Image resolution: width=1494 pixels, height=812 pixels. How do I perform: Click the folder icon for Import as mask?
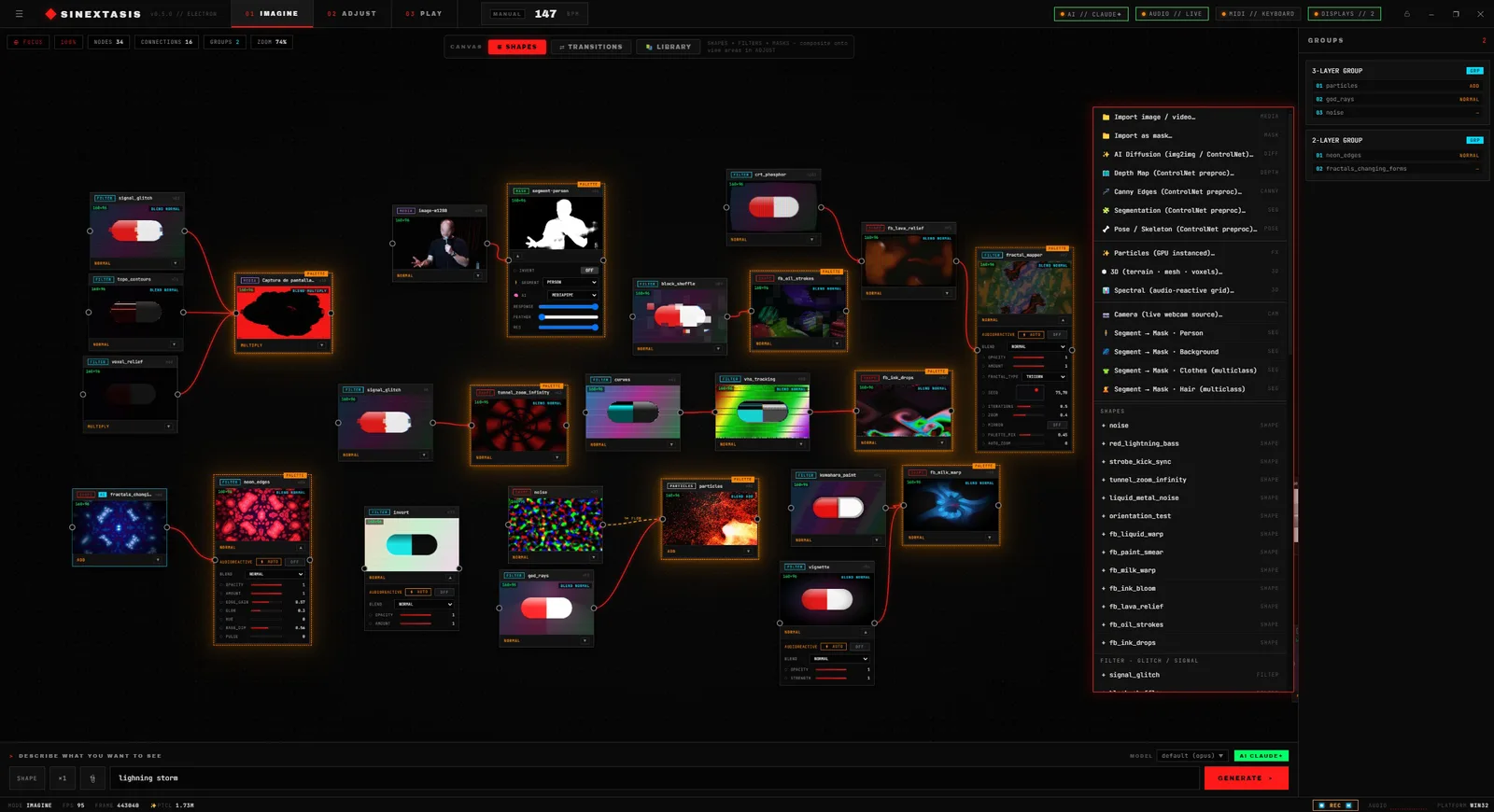click(x=1106, y=136)
